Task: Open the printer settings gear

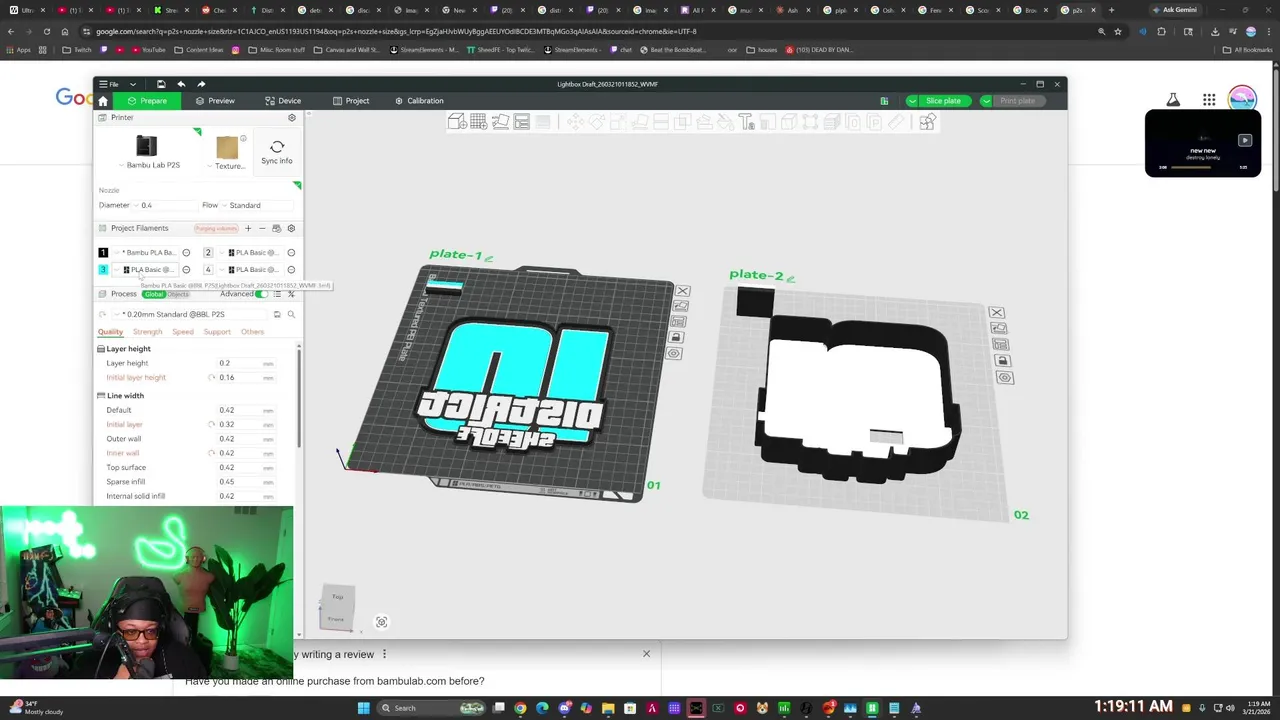Action: tap(292, 117)
